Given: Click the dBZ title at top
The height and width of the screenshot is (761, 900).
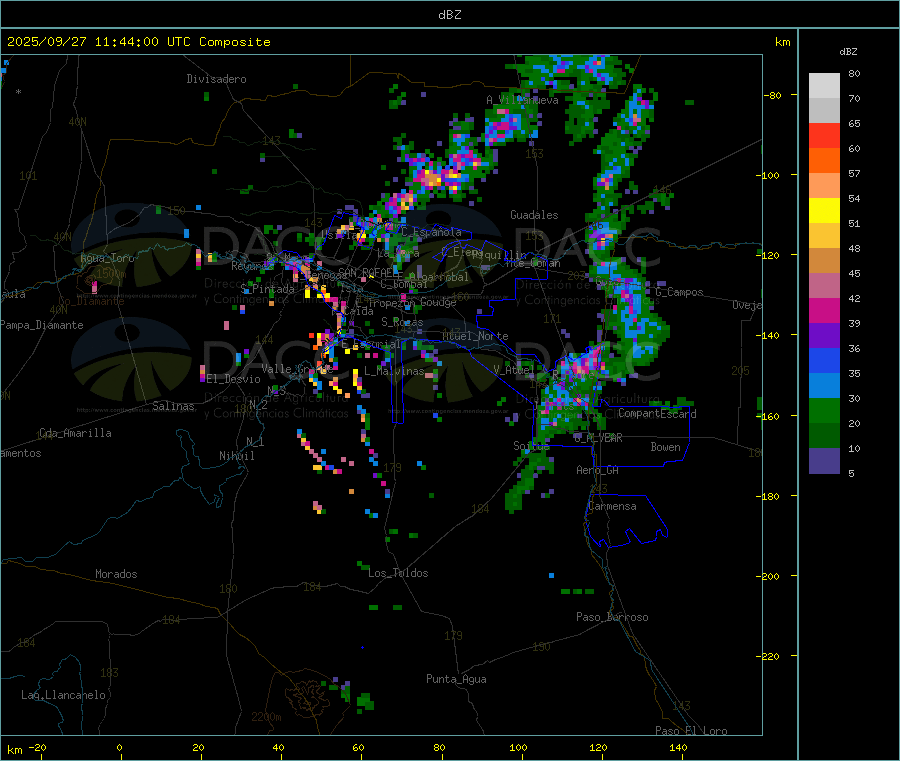Looking at the screenshot, I should click(x=449, y=14).
